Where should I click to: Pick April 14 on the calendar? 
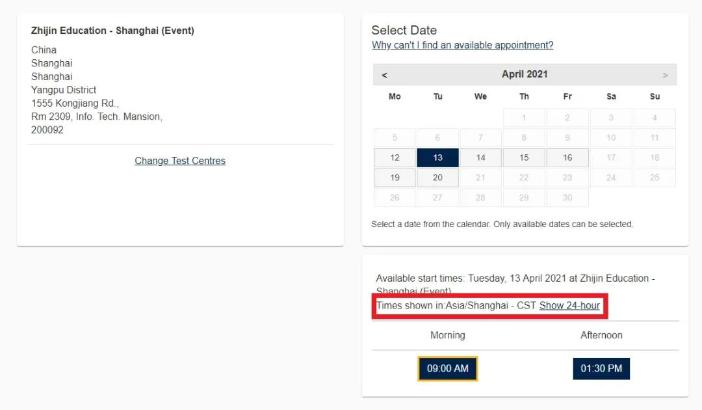481,158
